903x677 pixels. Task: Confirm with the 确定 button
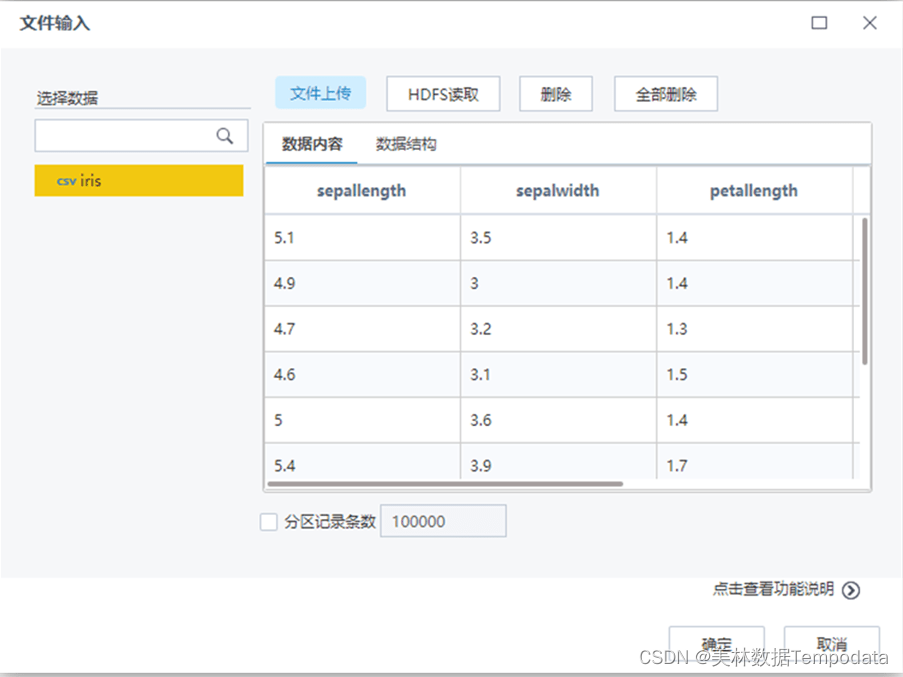pos(716,644)
